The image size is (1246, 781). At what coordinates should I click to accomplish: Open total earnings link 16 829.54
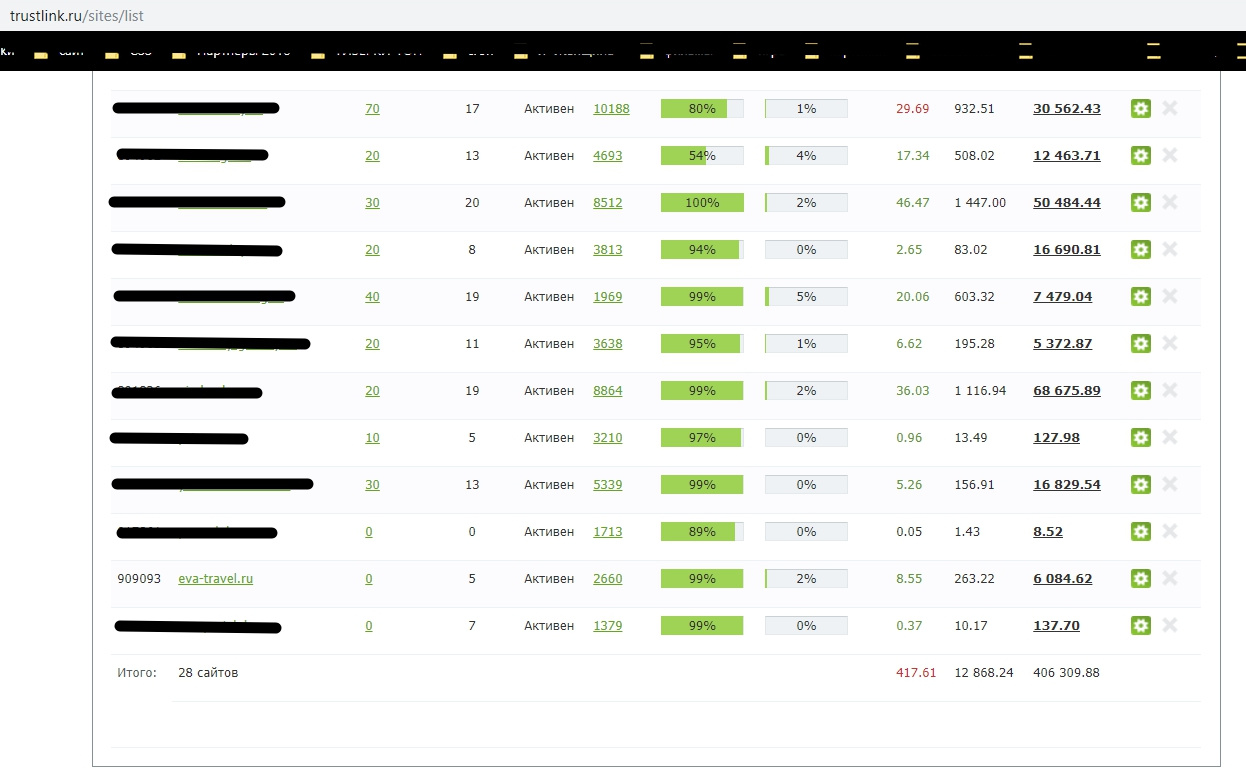(x=1067, y=485)
